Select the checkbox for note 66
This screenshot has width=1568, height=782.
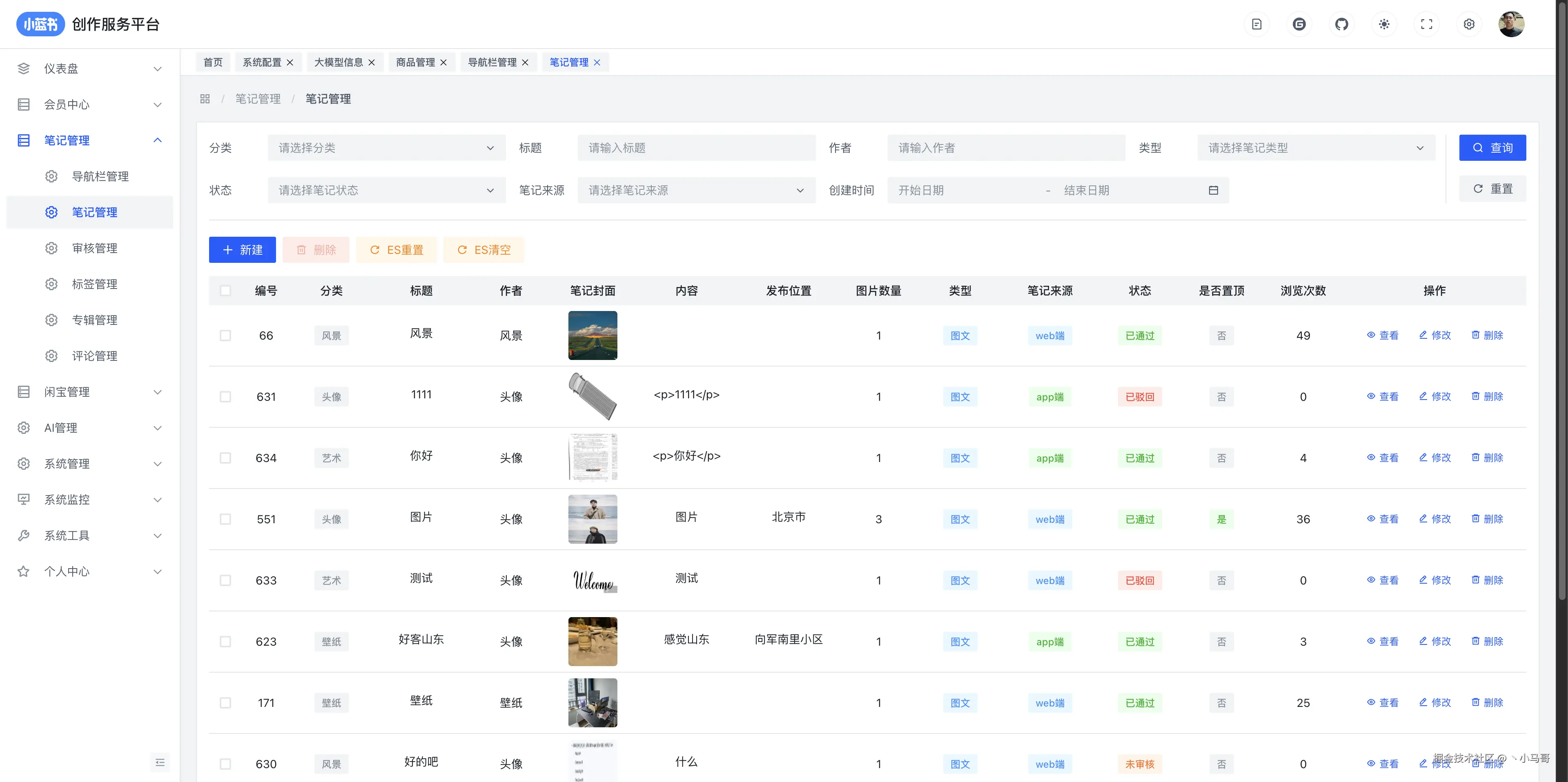point(225,336)
